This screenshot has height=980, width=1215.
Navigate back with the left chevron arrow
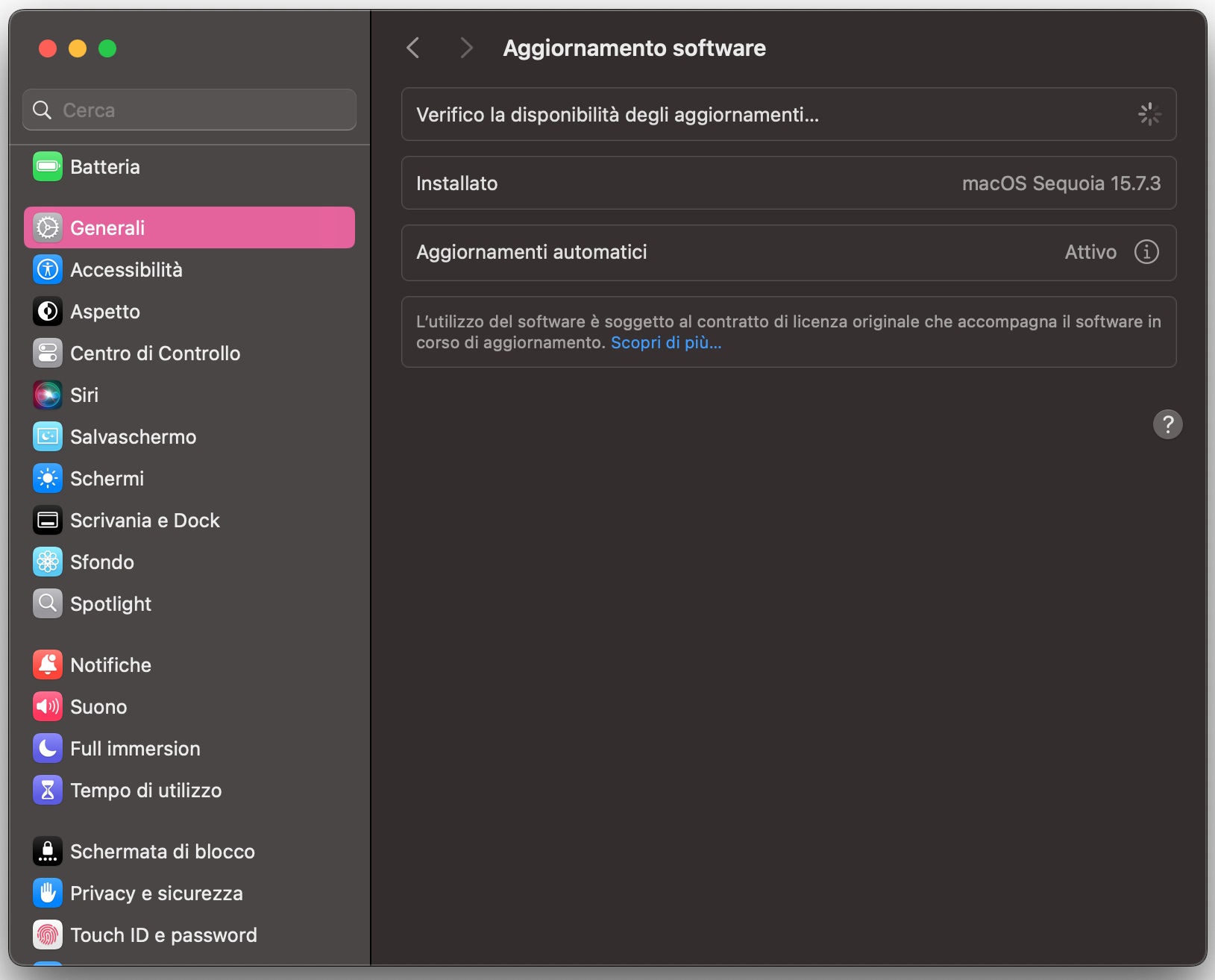coord(412,47)
